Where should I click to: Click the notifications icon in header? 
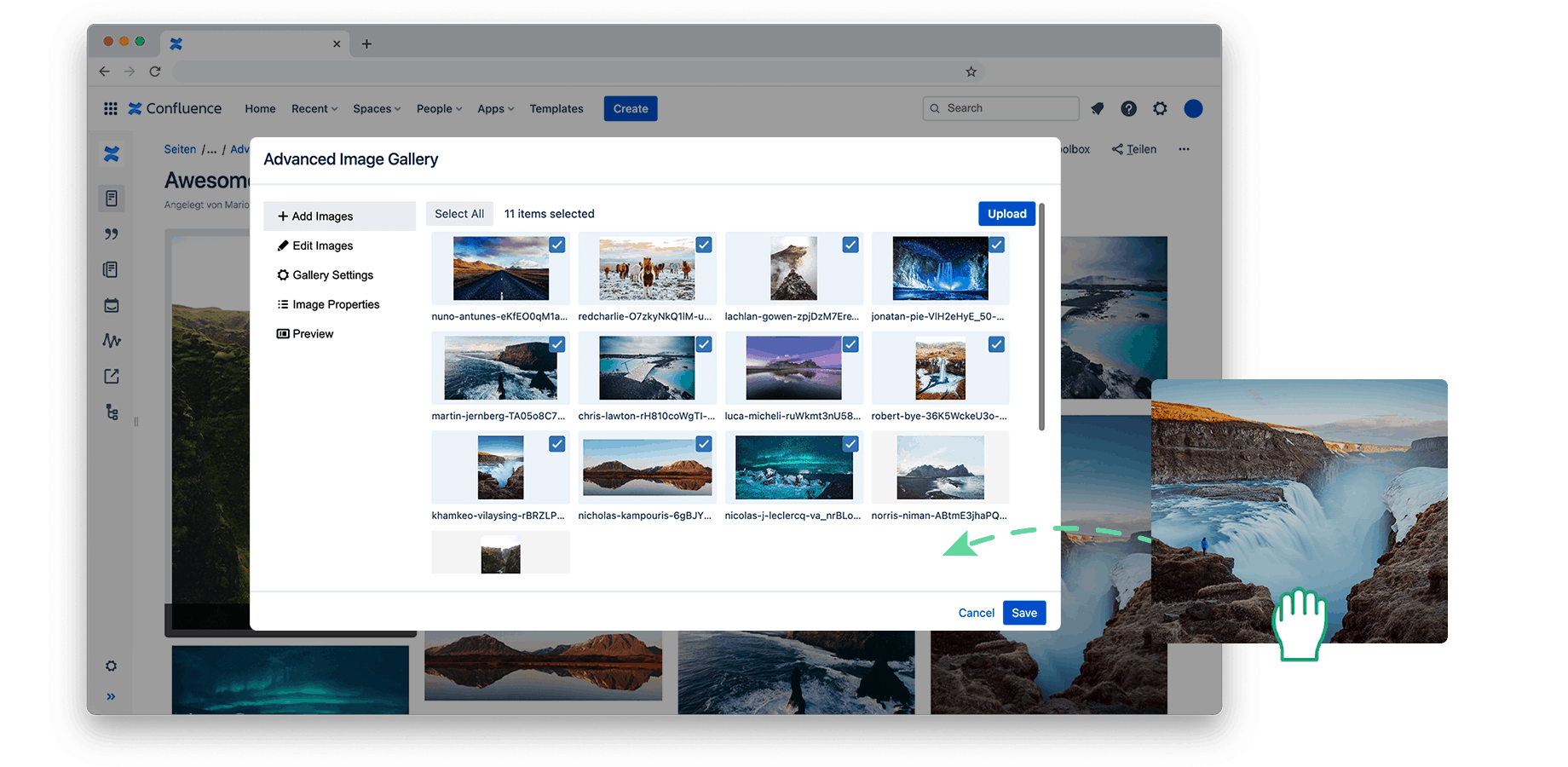coord(1098,108)
